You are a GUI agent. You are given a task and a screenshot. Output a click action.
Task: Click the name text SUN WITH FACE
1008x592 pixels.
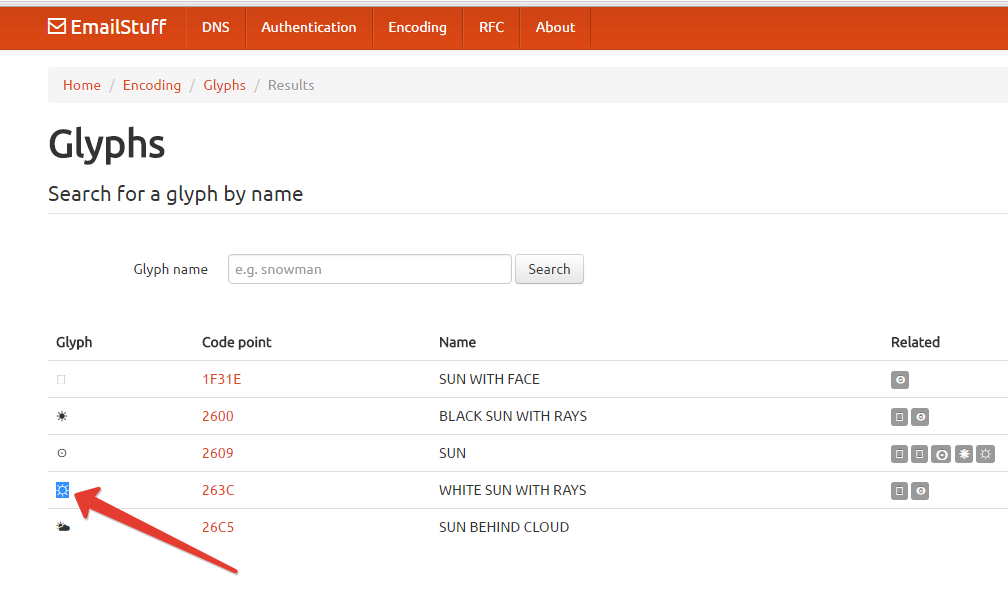click(x=489, y=379)
